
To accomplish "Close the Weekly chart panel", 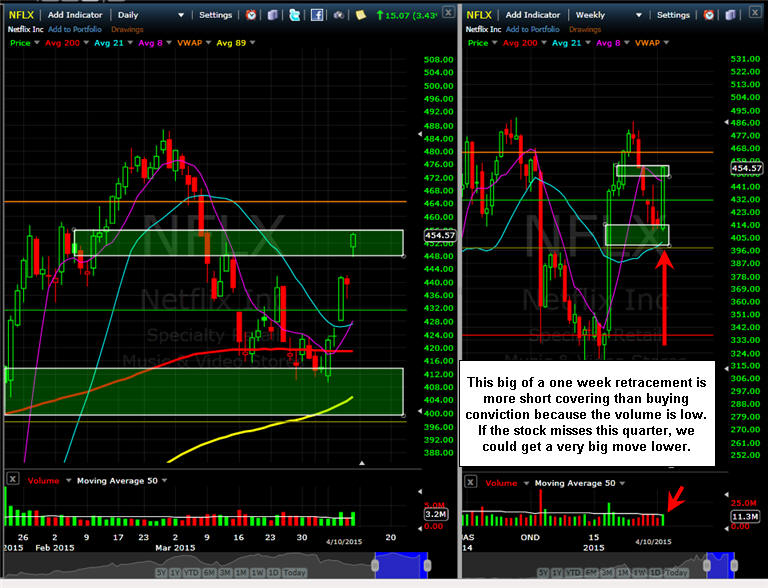I will pos(756,12).
